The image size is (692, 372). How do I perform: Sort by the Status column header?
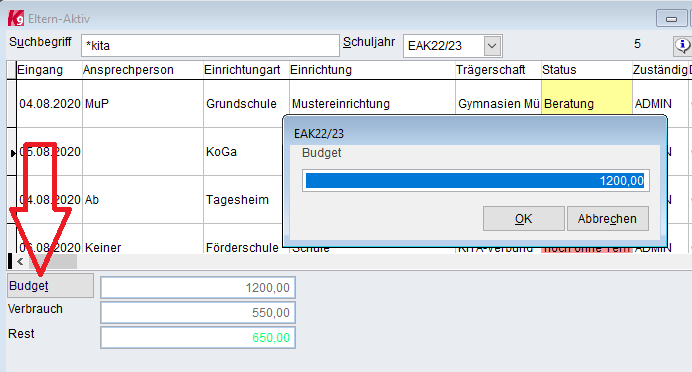(x=587, y=70)
